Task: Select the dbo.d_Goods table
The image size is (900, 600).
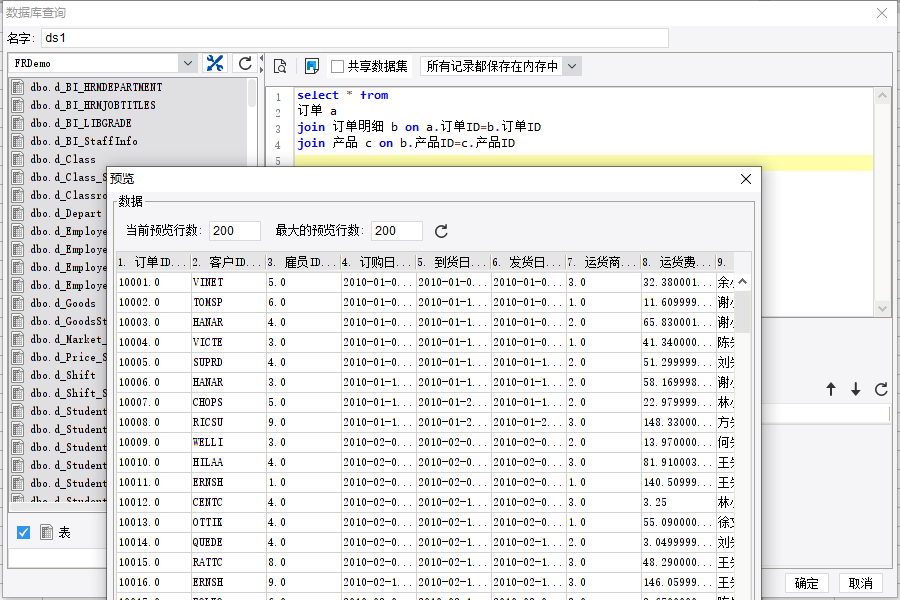Action: coord(63,303)
